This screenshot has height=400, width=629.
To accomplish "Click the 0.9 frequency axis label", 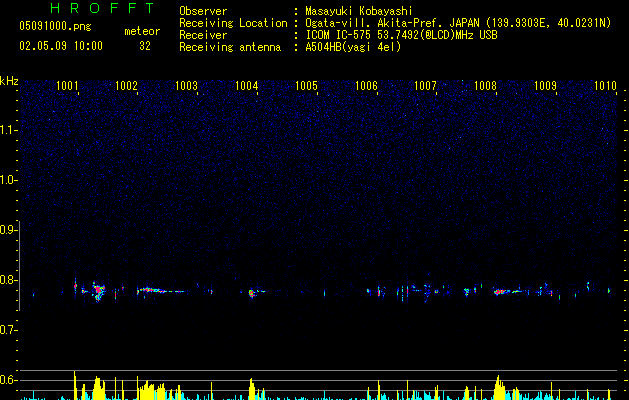I will click(8, 230).
